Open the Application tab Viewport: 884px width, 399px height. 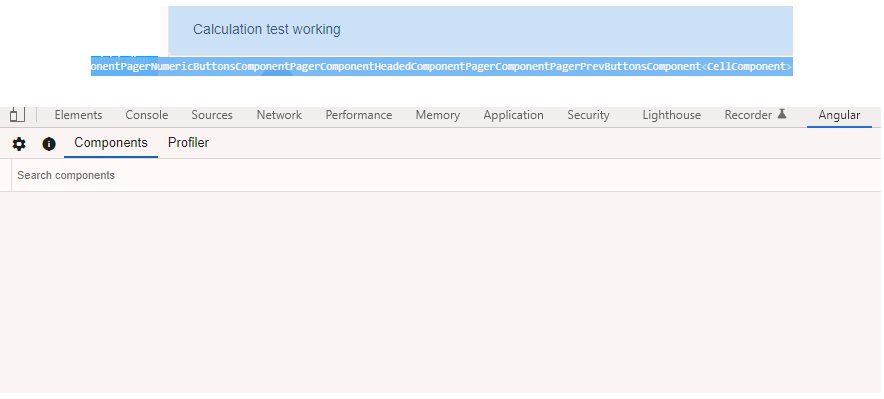[514, 115]
